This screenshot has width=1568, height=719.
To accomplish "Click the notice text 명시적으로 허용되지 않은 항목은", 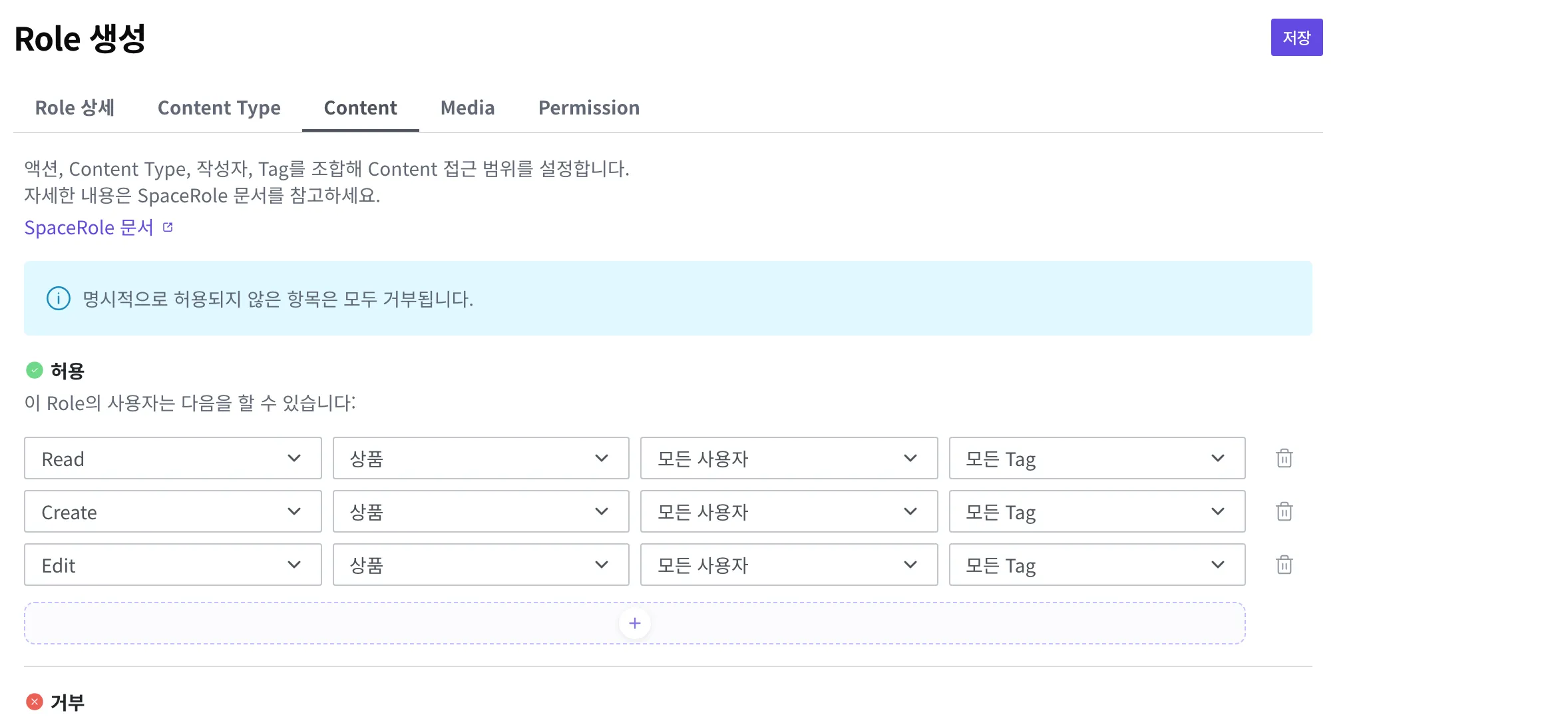I will (278, 299).
